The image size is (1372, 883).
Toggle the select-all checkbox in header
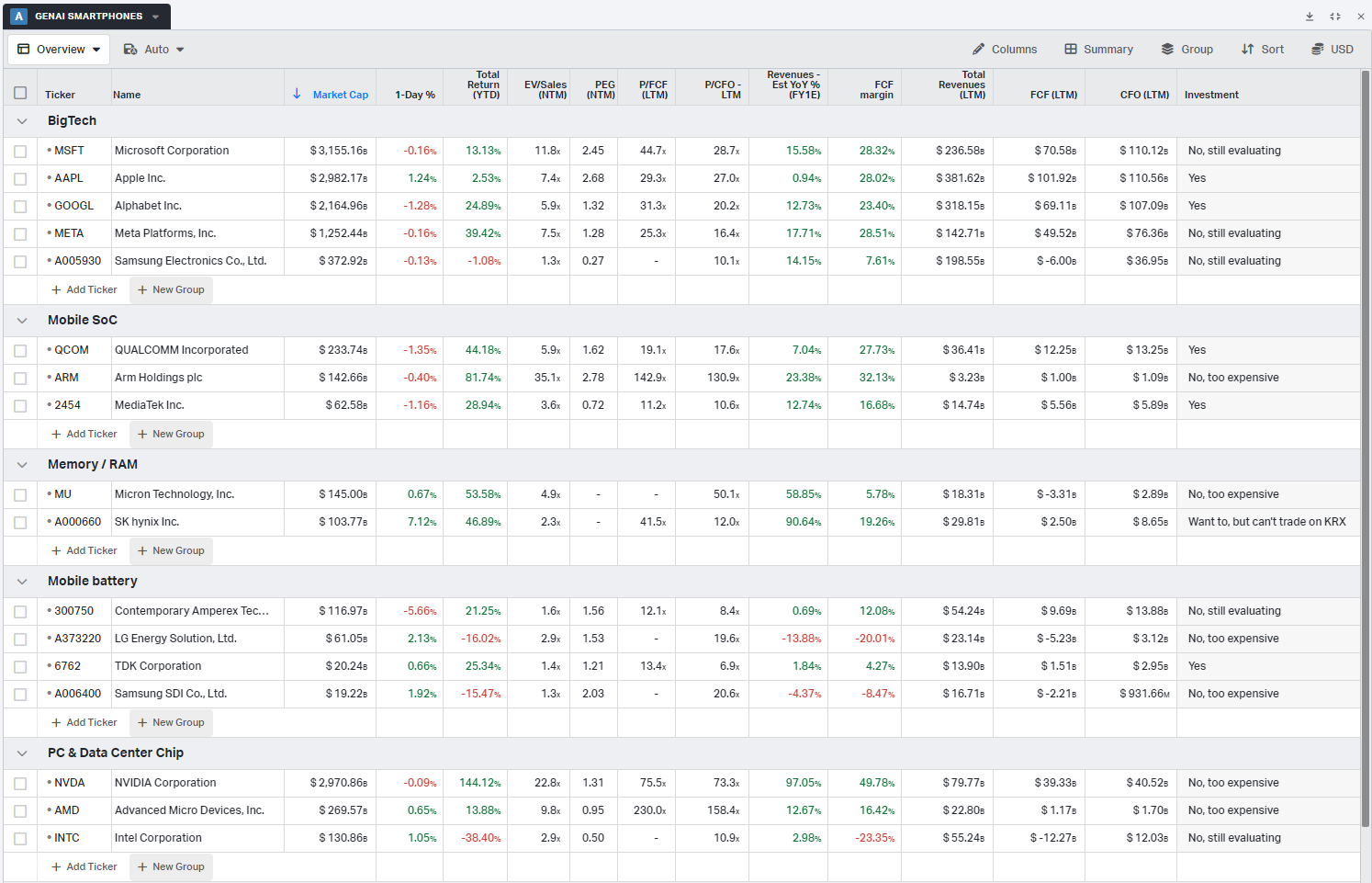pos(20,93)
